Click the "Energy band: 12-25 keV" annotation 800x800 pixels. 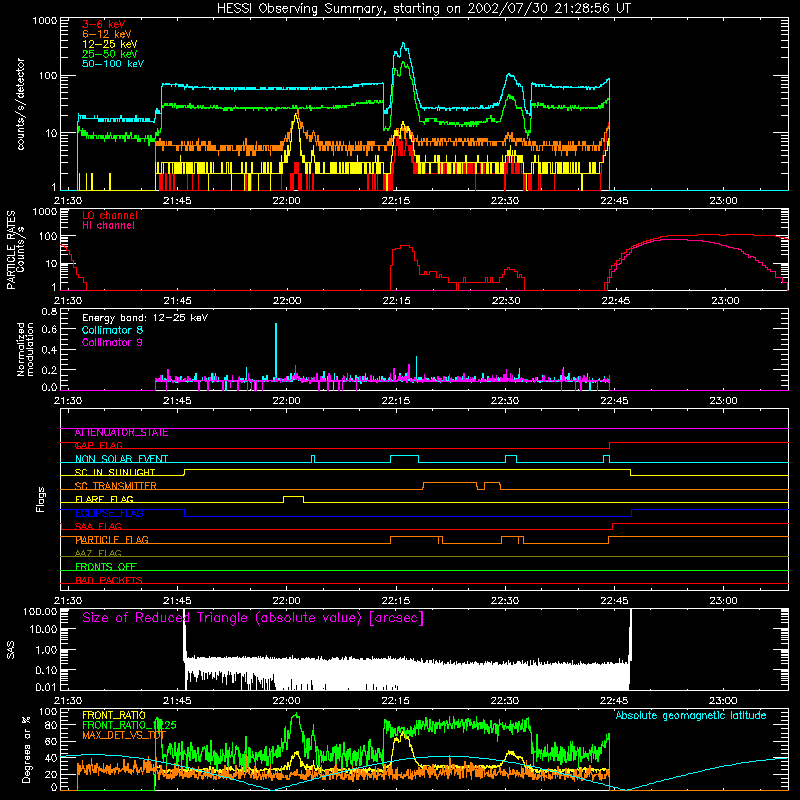[145, 318]
